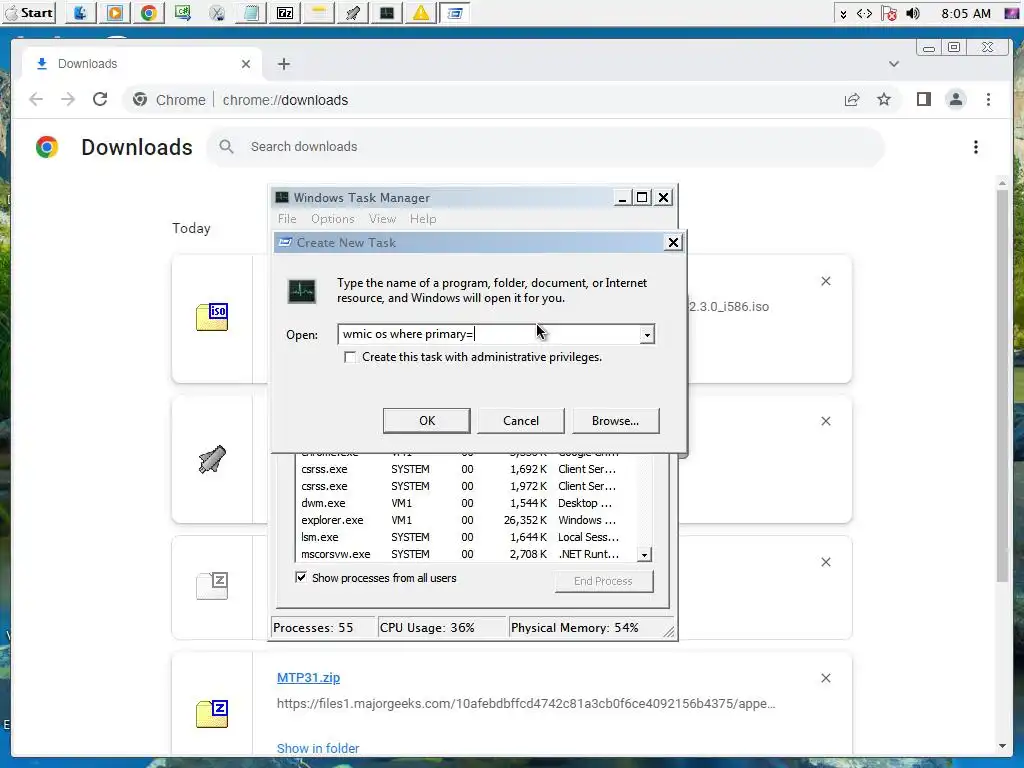
Task: Click the End Process button
Action: pos(603,581)
